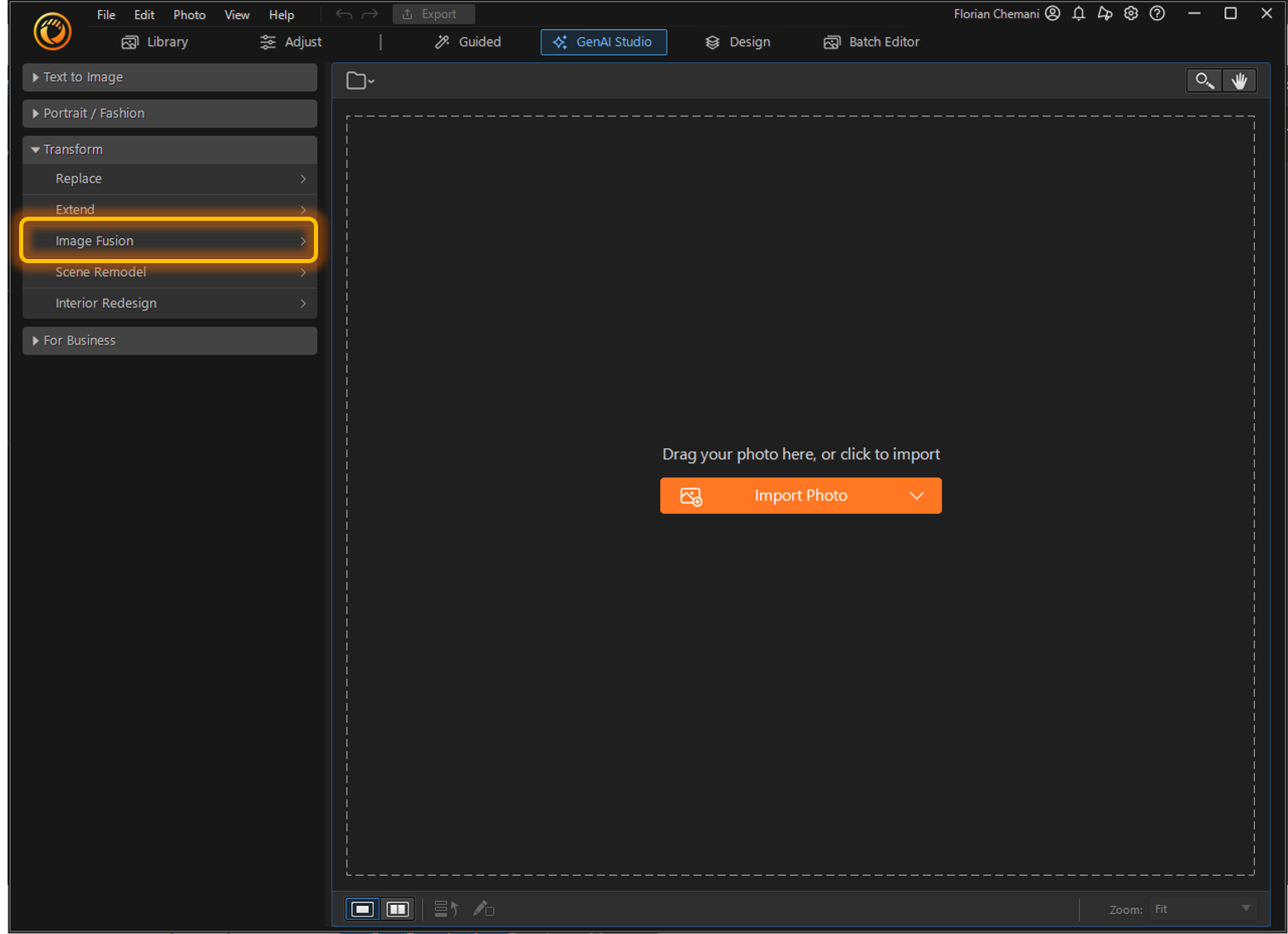Select the Adjust module icon

[x=267, y=42]
